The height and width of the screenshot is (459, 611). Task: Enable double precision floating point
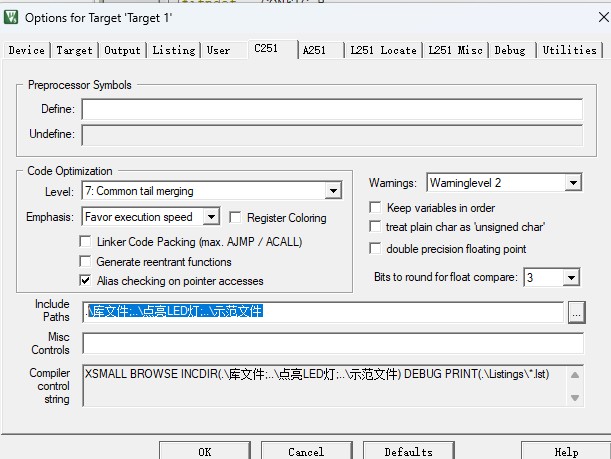pos(376,249)
